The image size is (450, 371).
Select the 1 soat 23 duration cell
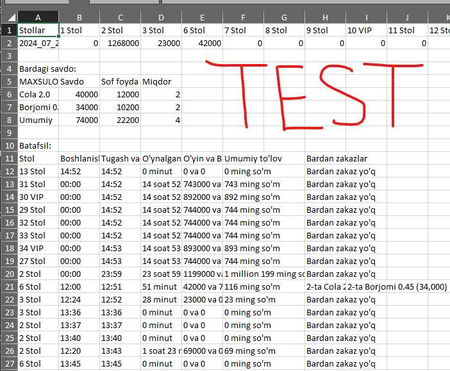pyautogui.click(x=161, y=351)
